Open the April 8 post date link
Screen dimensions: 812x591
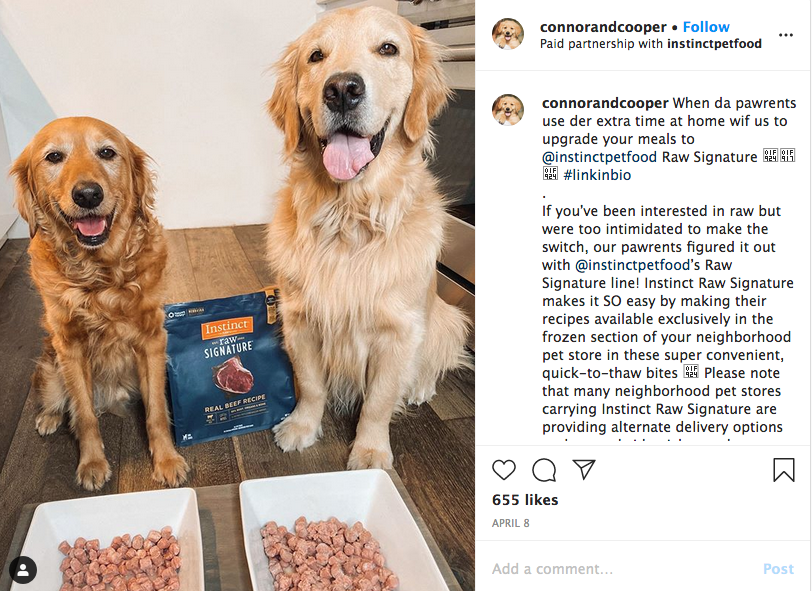(x=511, y=523)
